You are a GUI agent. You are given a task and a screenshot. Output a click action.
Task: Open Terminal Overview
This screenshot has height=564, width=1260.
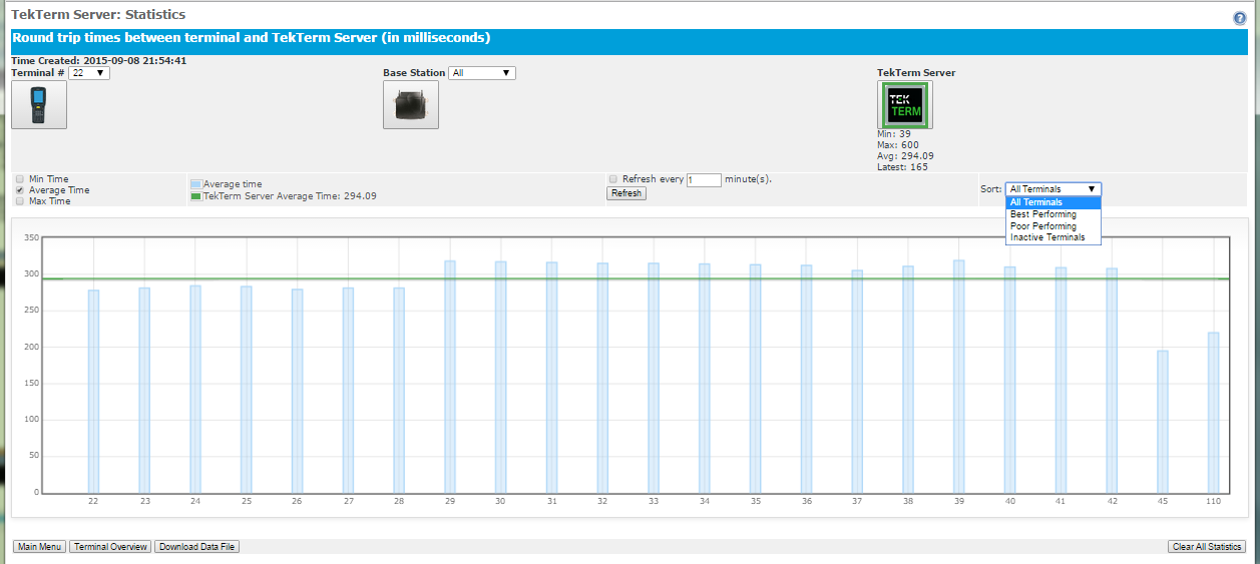110,547
